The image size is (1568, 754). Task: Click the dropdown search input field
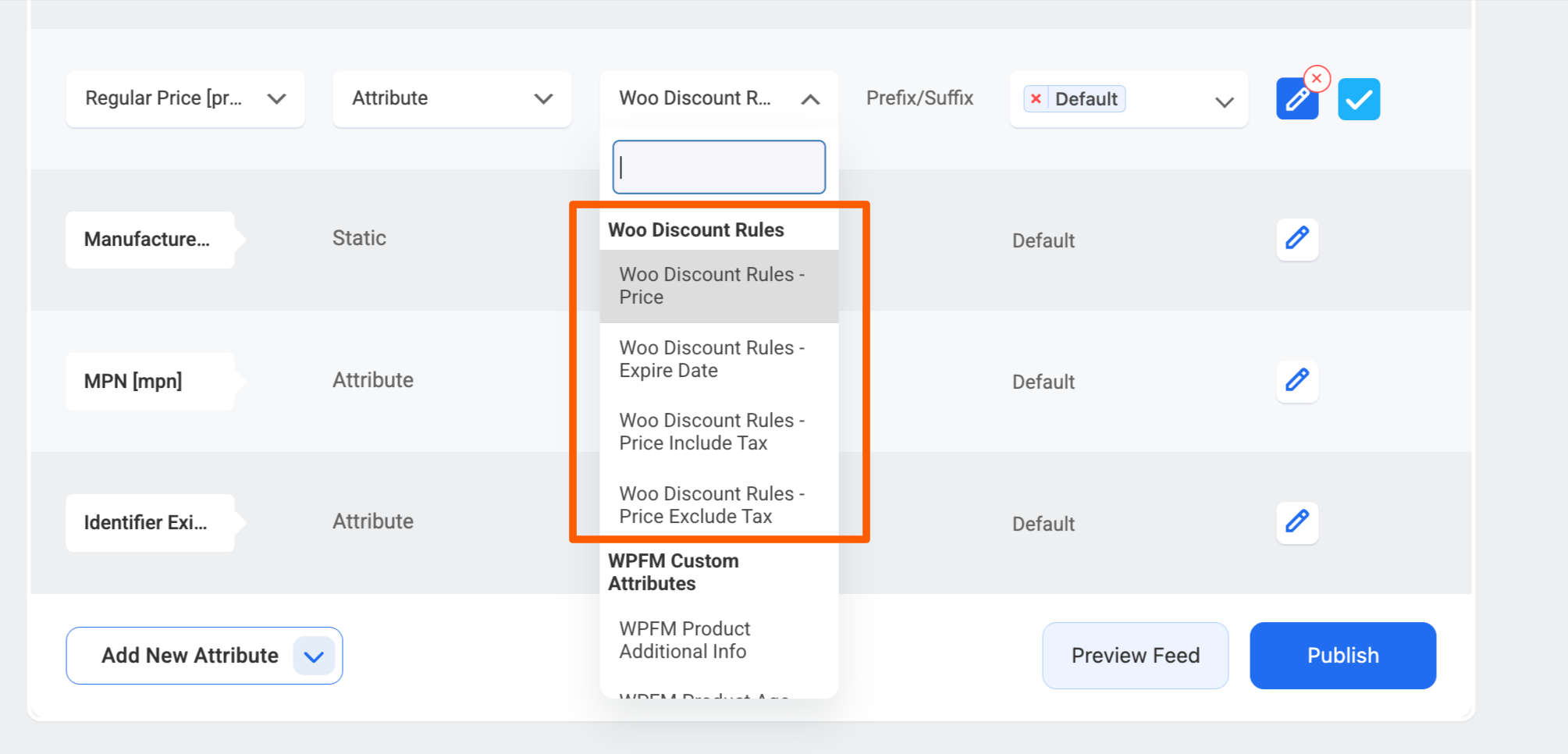(718, 166)
